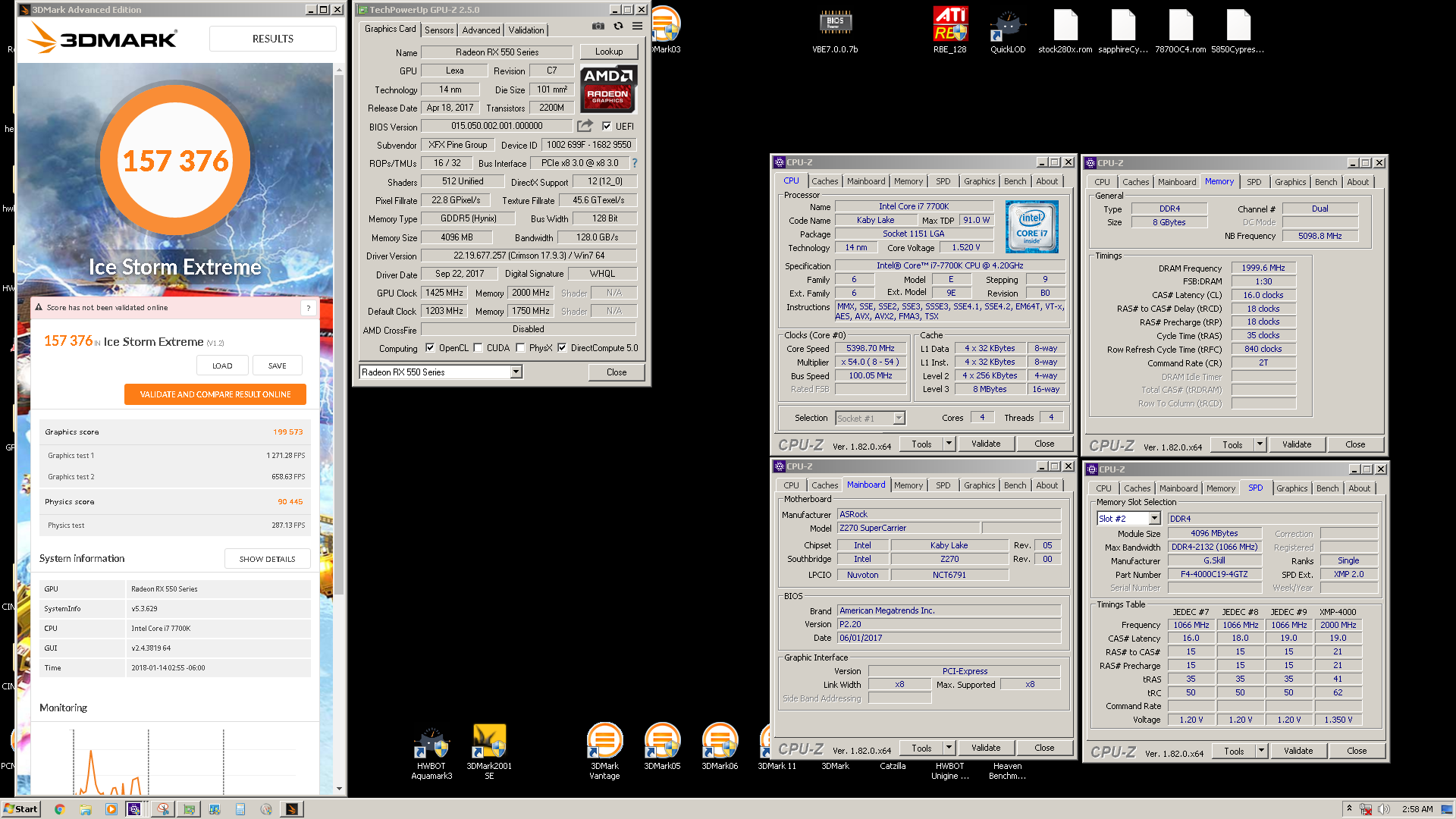Click the RESULTS button in 3DMark
This screenshot has height=819, width=1456.
[x=273, y=39]
